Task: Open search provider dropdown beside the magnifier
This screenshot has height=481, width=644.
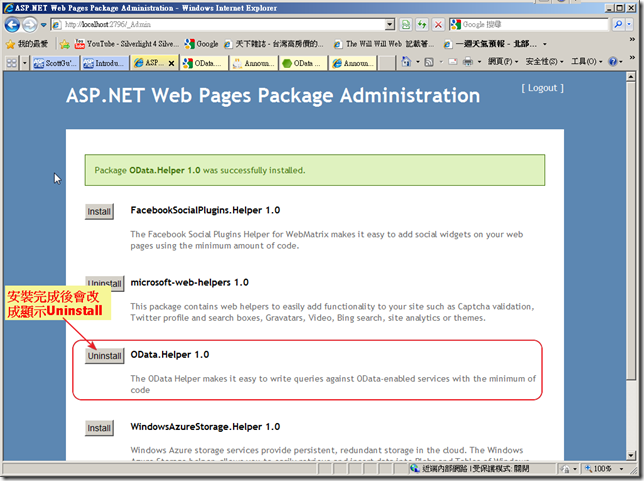Action: pos(629,25)
